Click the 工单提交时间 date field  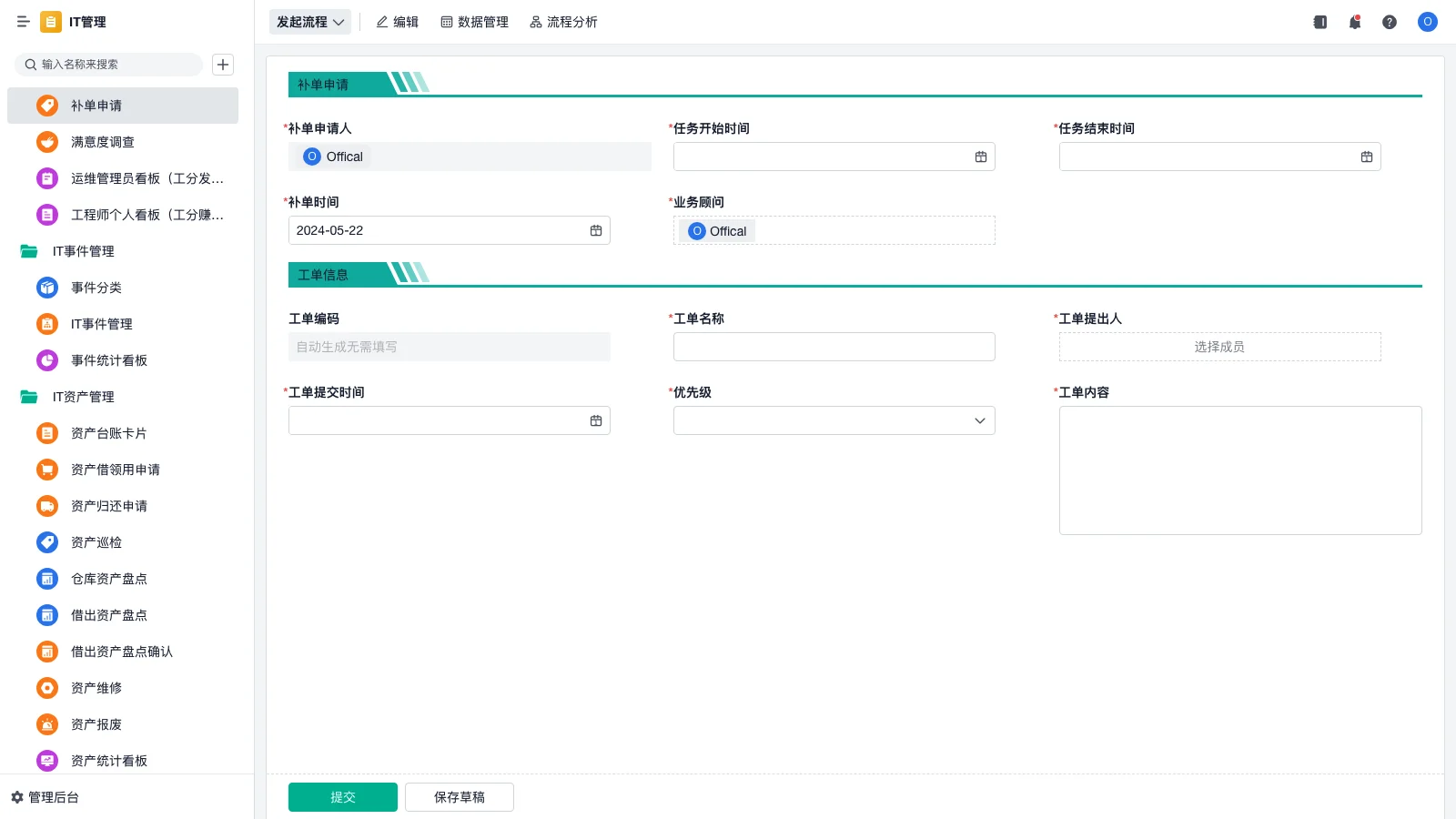pos(450,420)
